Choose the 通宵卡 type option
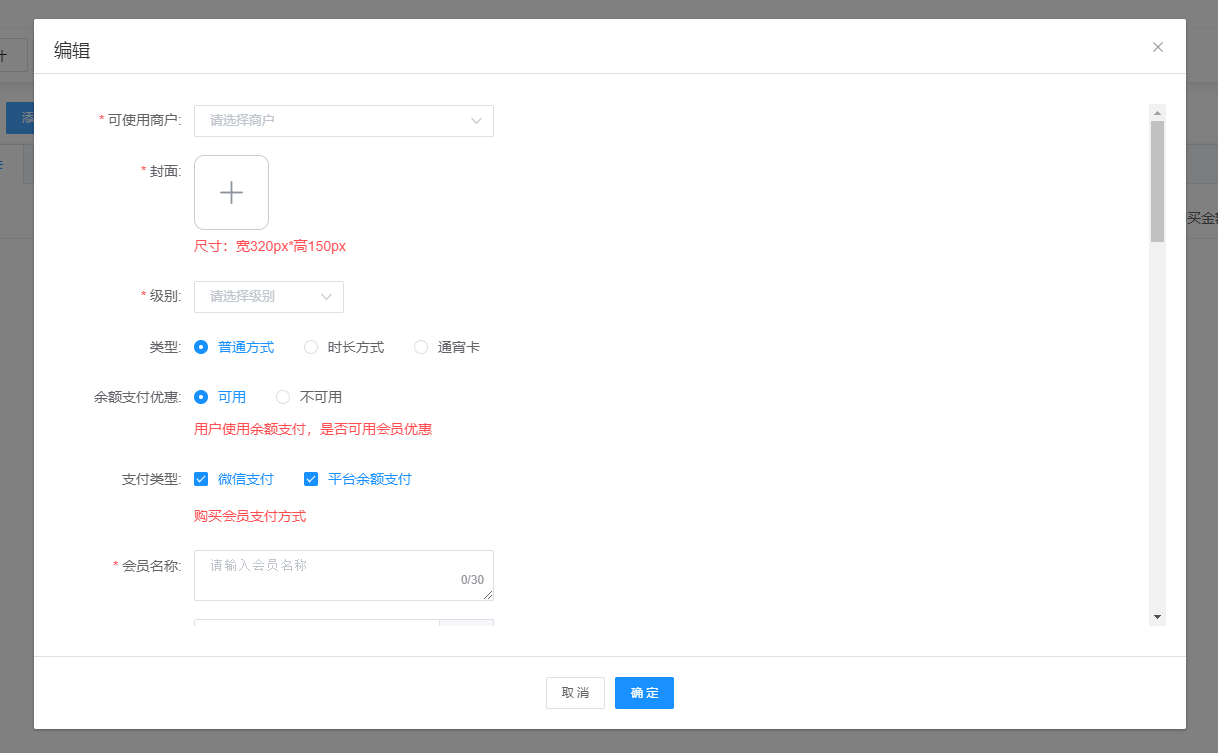Image resolution: width=1218 pixels, height=753 pixels. pos(421,347)
